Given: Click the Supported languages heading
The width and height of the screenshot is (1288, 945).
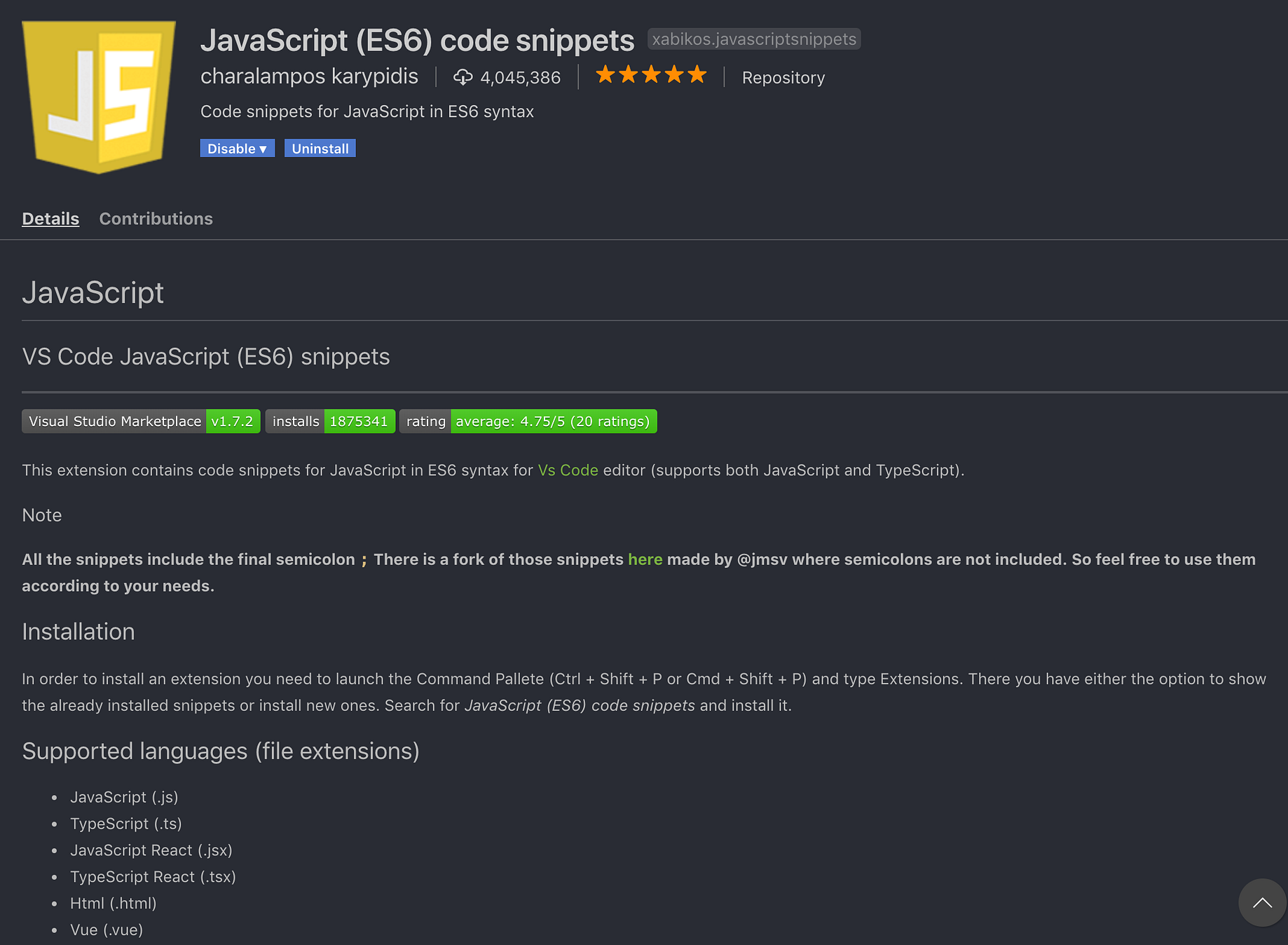Looking at the screenshot, I should point(221,752).
